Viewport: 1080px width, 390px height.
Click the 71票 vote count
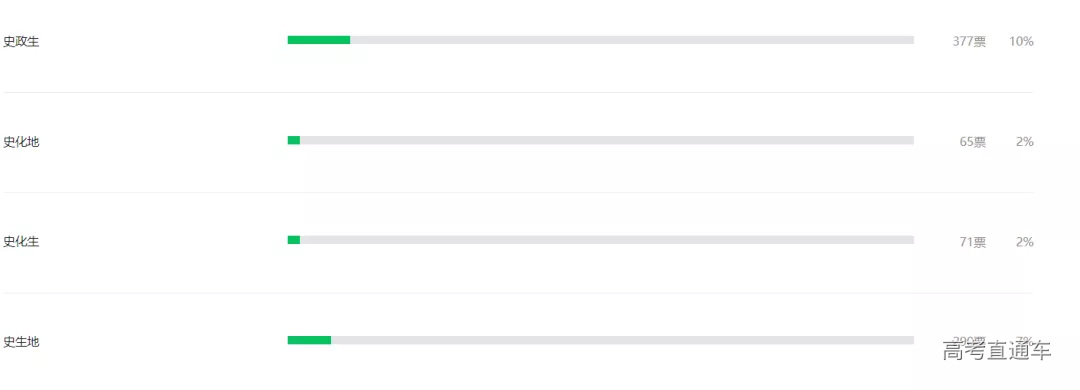click(973, 242)
